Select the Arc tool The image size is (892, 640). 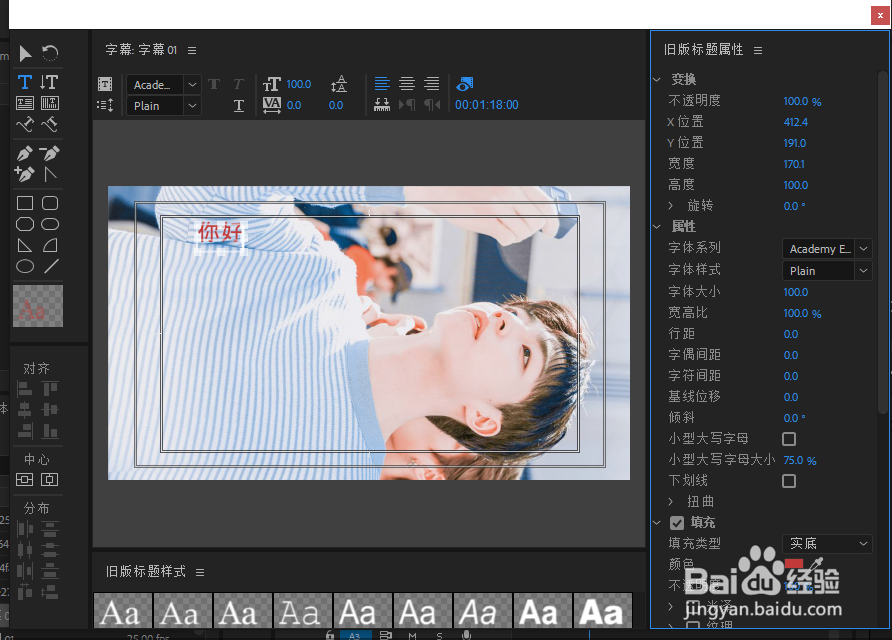click(x=50, y=245)
